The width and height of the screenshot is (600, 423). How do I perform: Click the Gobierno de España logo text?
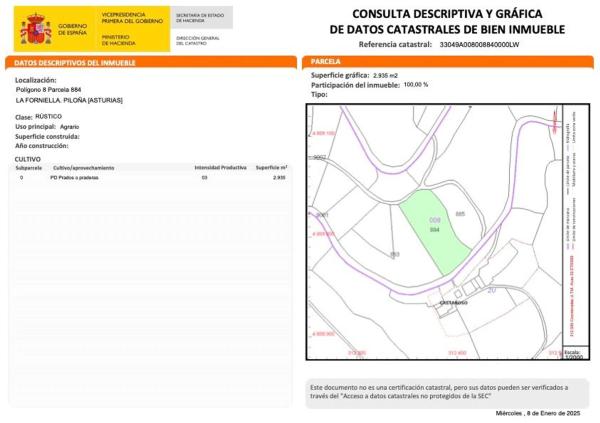tap(72, 26)
